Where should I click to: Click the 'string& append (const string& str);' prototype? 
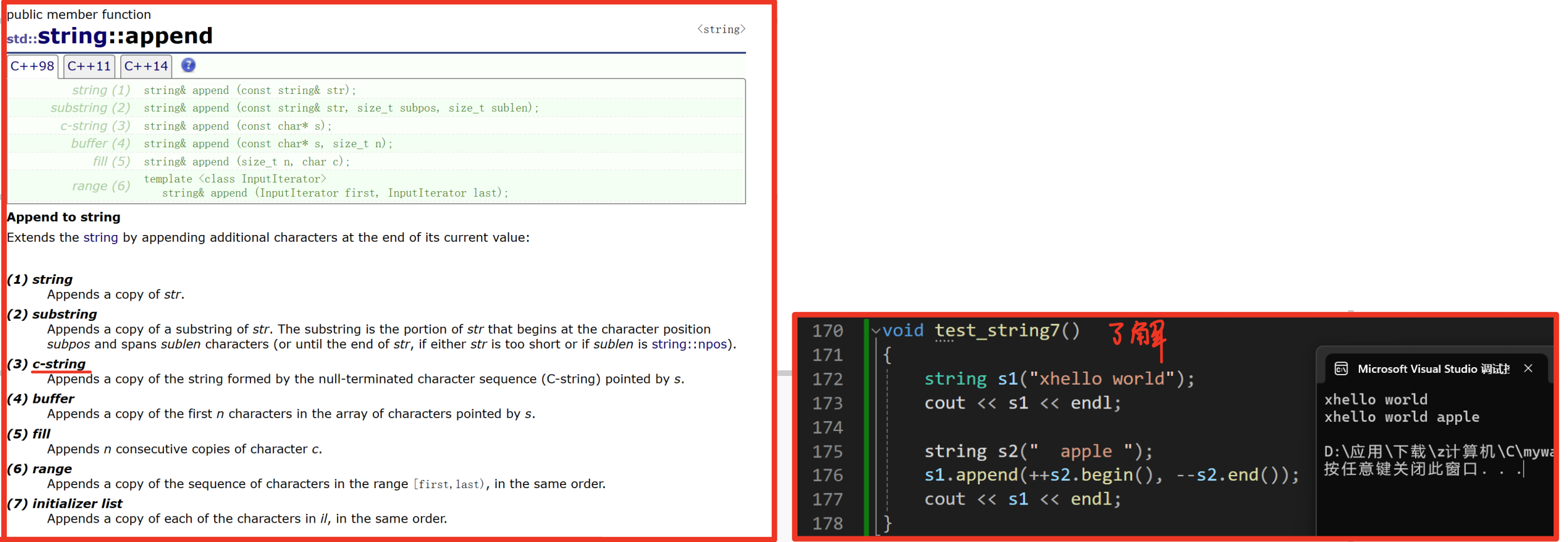coord(250,90)
